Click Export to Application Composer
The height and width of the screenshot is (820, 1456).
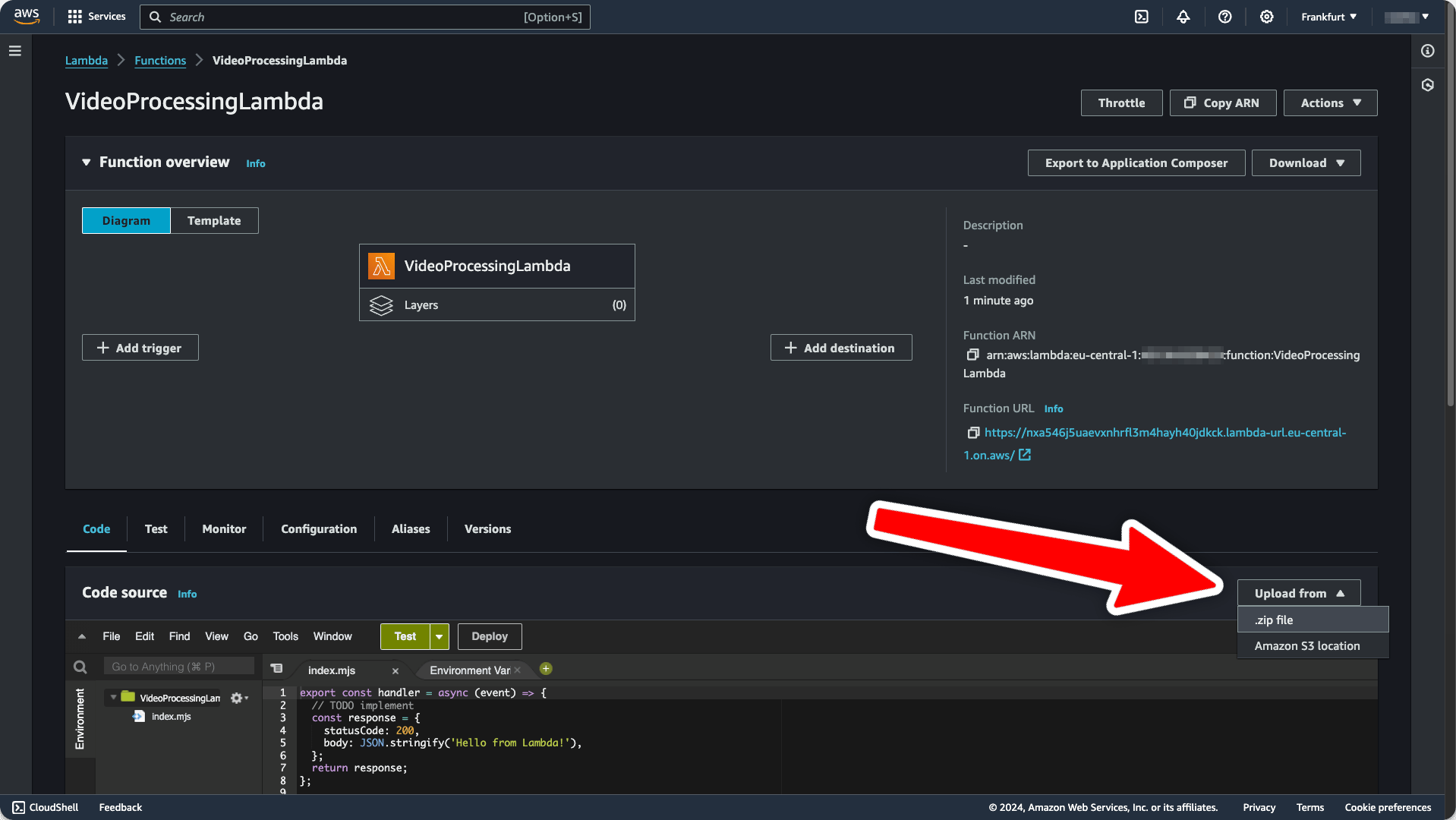1136,163
